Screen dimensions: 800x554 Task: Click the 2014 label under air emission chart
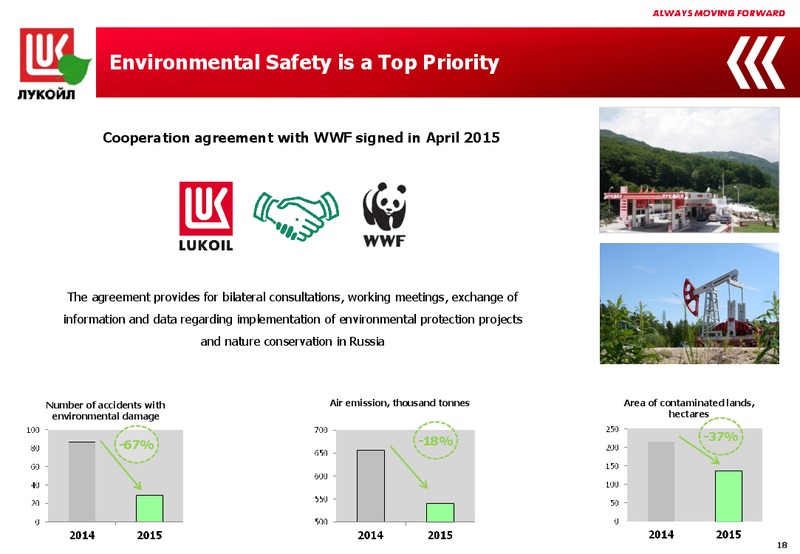click(370, 535)
